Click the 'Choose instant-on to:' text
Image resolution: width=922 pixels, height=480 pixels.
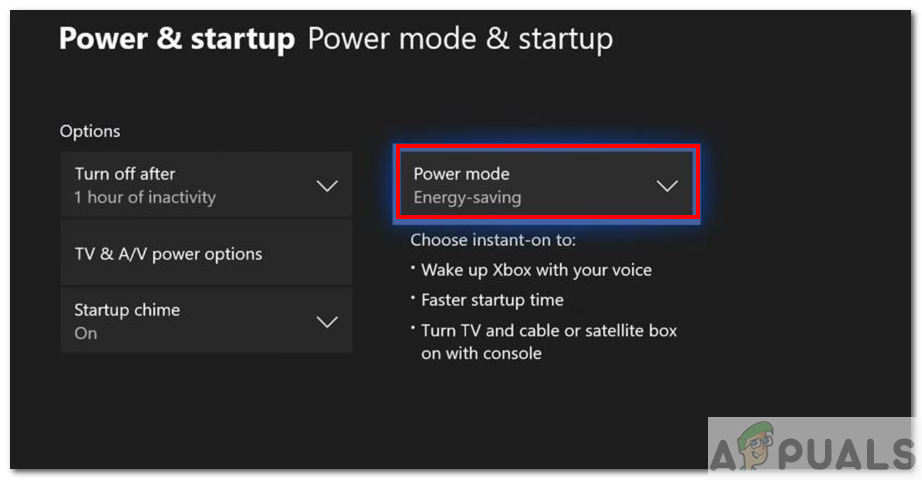click(x=493, y=240)
